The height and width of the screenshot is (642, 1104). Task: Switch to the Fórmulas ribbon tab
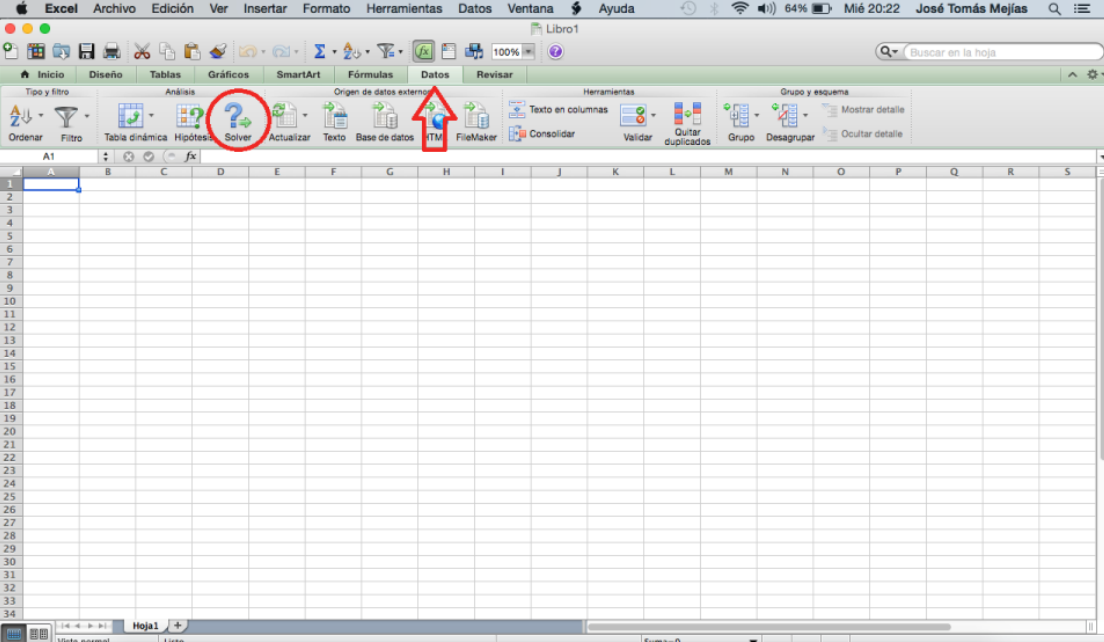[x=370, y=74]
